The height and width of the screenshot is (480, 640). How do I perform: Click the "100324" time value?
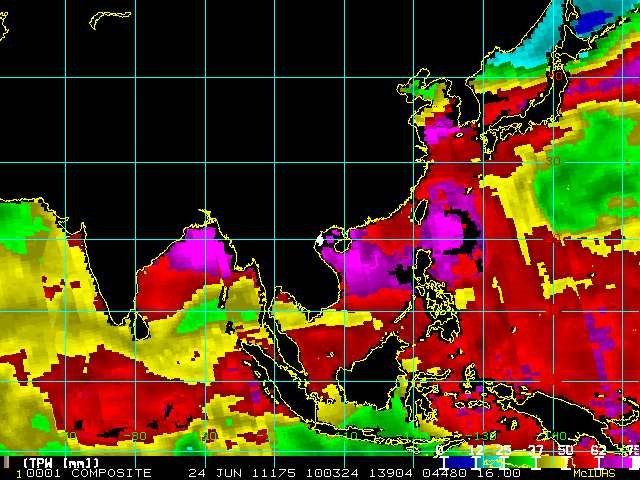(x=332, y=473)
